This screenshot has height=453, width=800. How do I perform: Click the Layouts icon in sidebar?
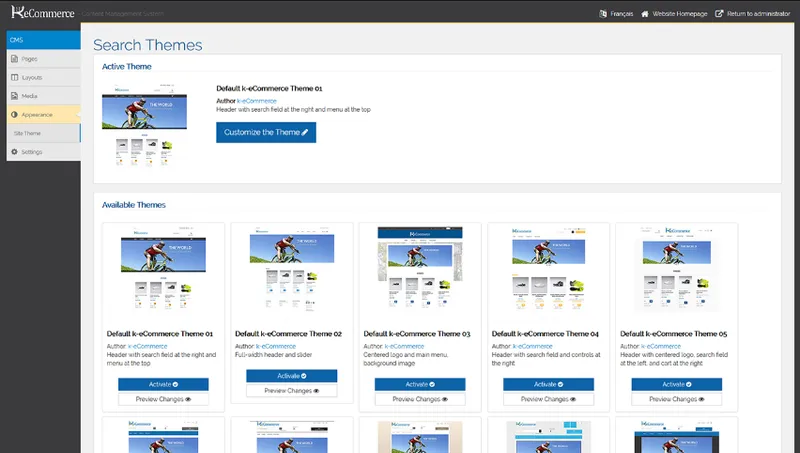[x=14, y=78]
